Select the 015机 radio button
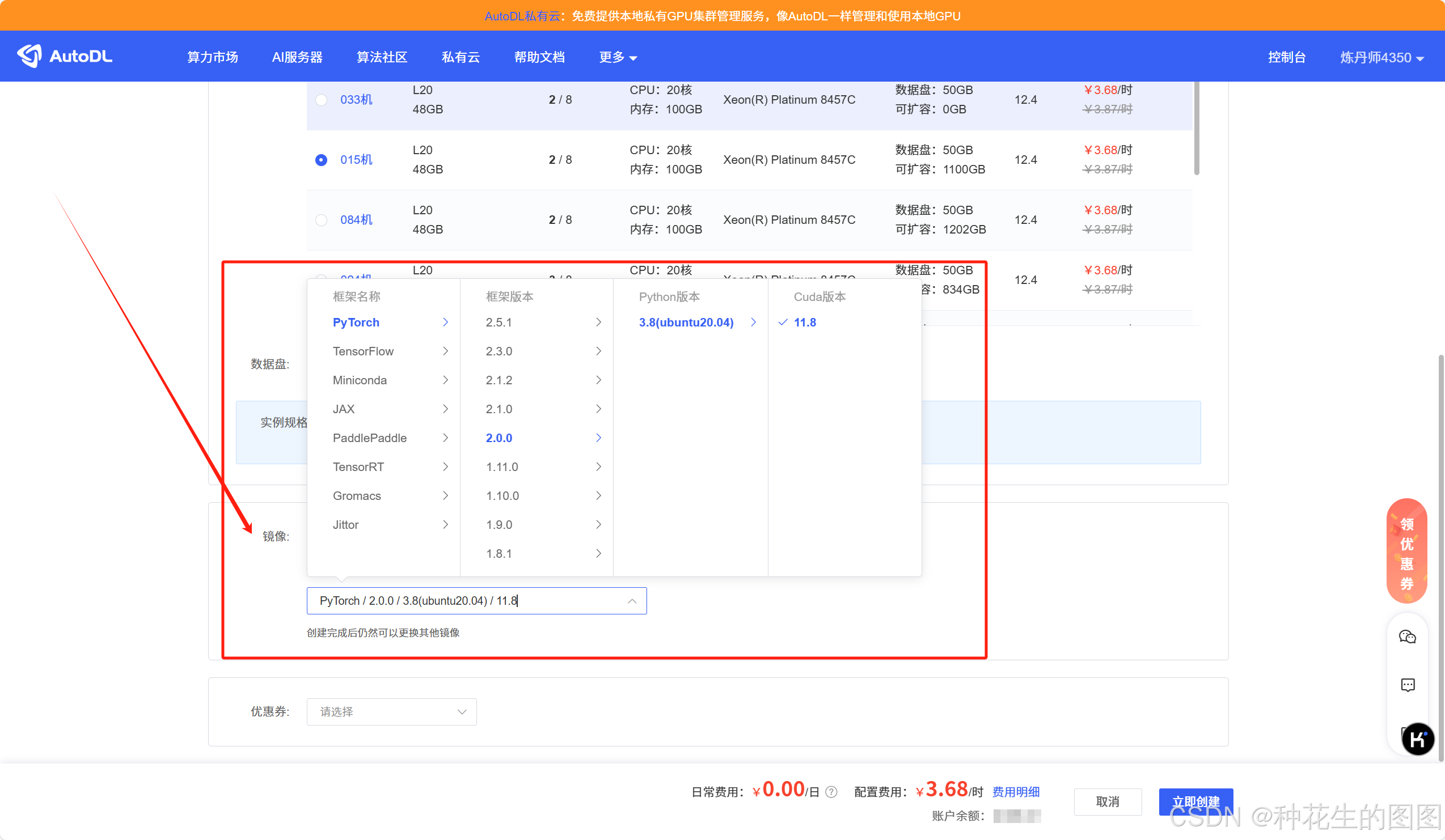1445x840 pixels. (321, 160)
